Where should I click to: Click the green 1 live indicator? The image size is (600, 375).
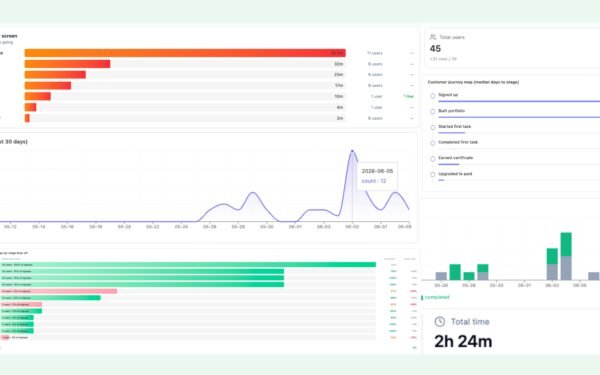(x=408, y=96)
